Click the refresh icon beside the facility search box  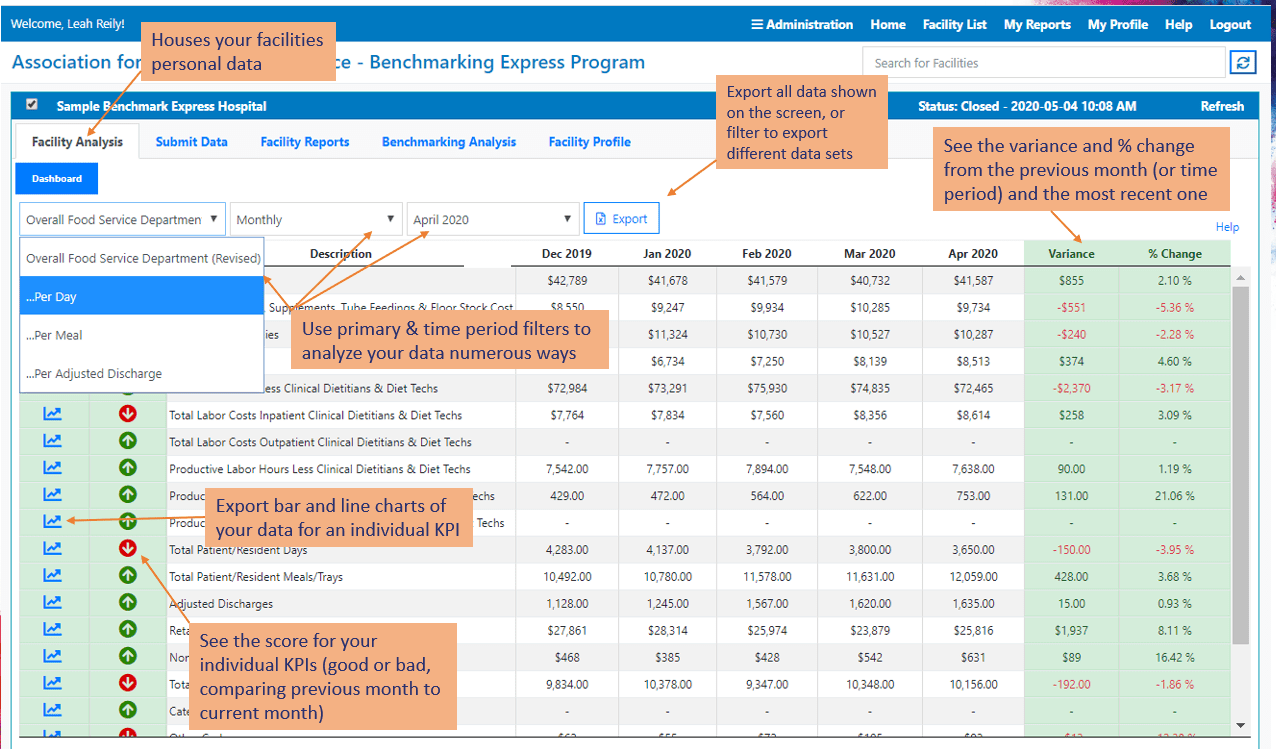point(1241,62)
